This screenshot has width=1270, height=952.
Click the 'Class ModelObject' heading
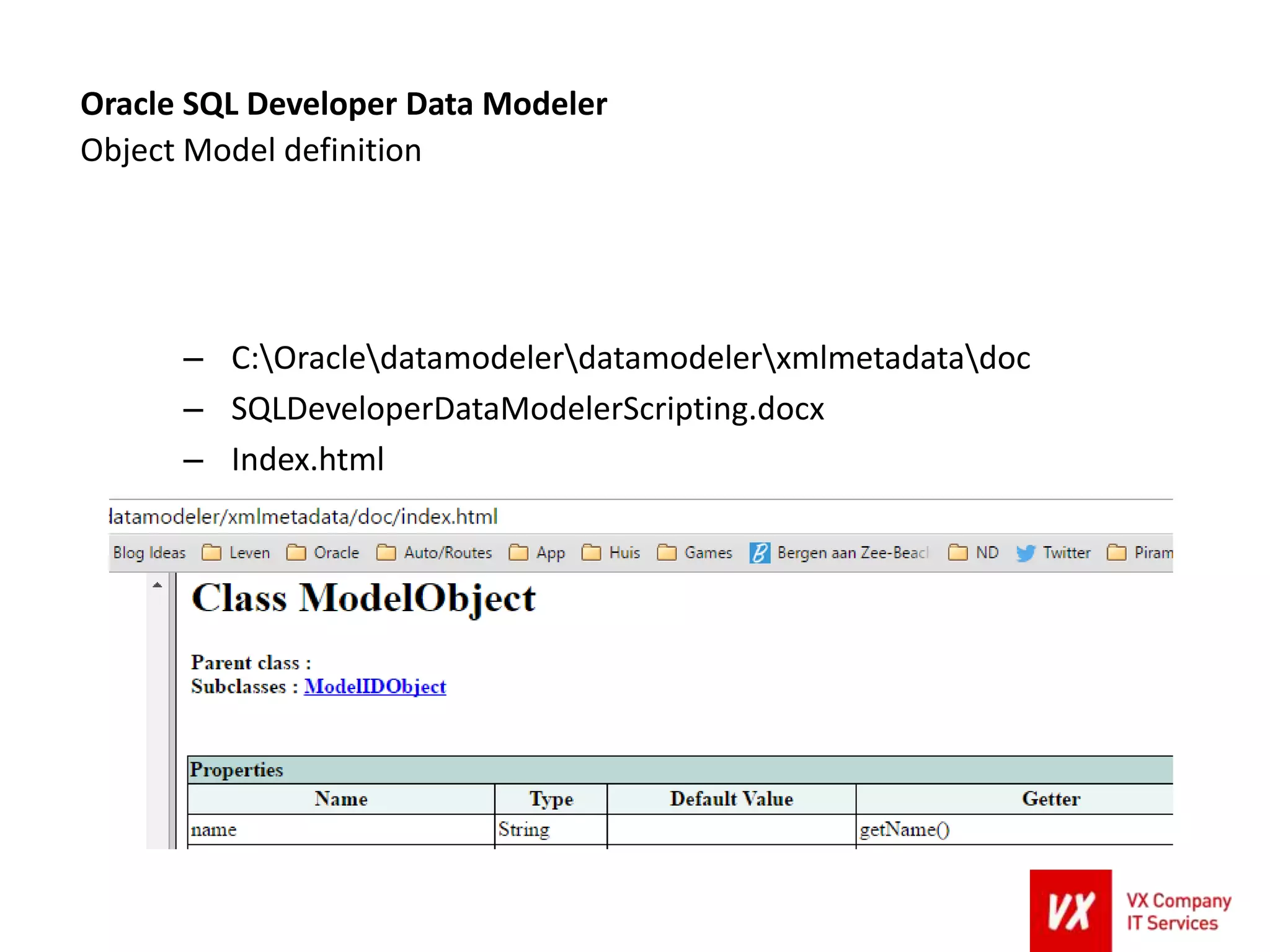pyautogui.click(x=363, y=599)
